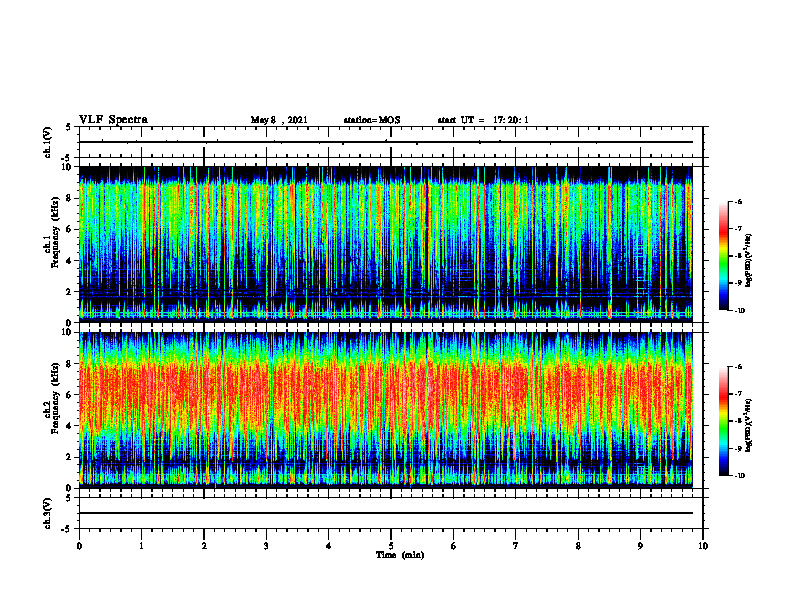
Task: Click time axis tick label "3"
Action: [x=266, y=546]
